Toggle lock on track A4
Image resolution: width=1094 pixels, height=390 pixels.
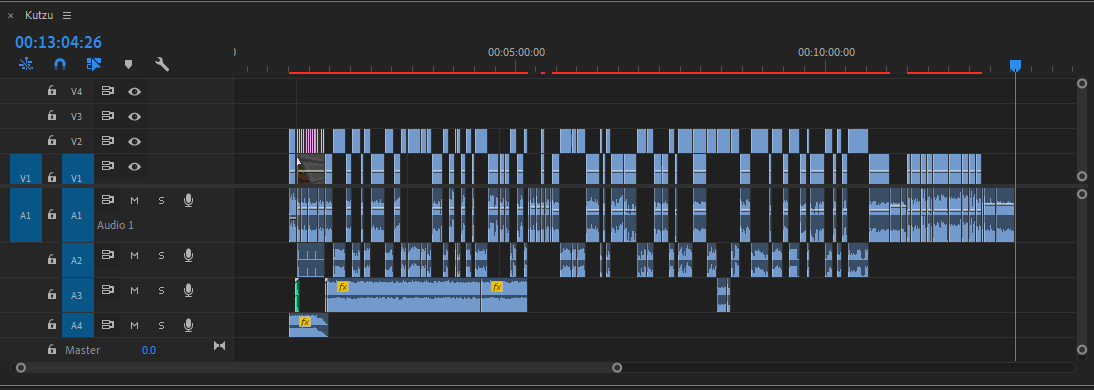tap(52, 324)
